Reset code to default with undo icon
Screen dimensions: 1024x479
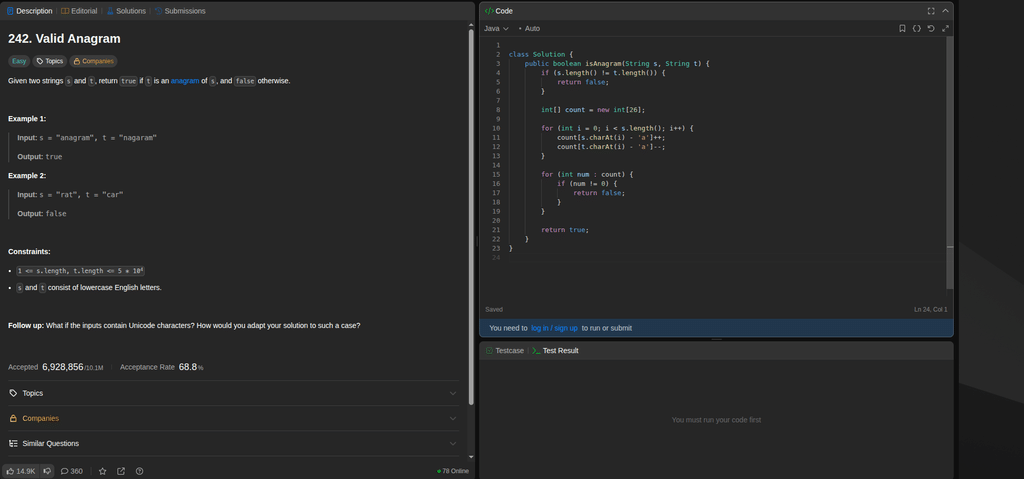(931, 29)
